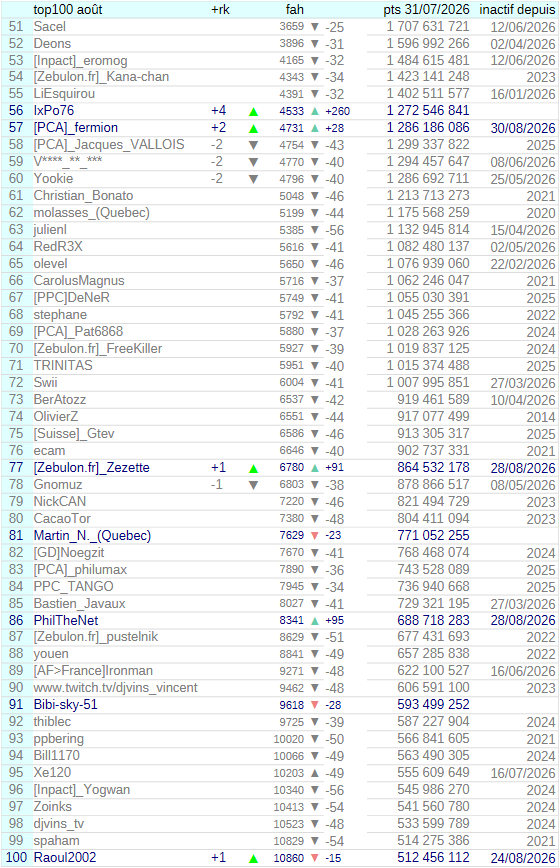The image size is (560, 868).
Task: Click grey down arrow in Yookie rank column
Action: pyautogui.click(x=253, y=179)
